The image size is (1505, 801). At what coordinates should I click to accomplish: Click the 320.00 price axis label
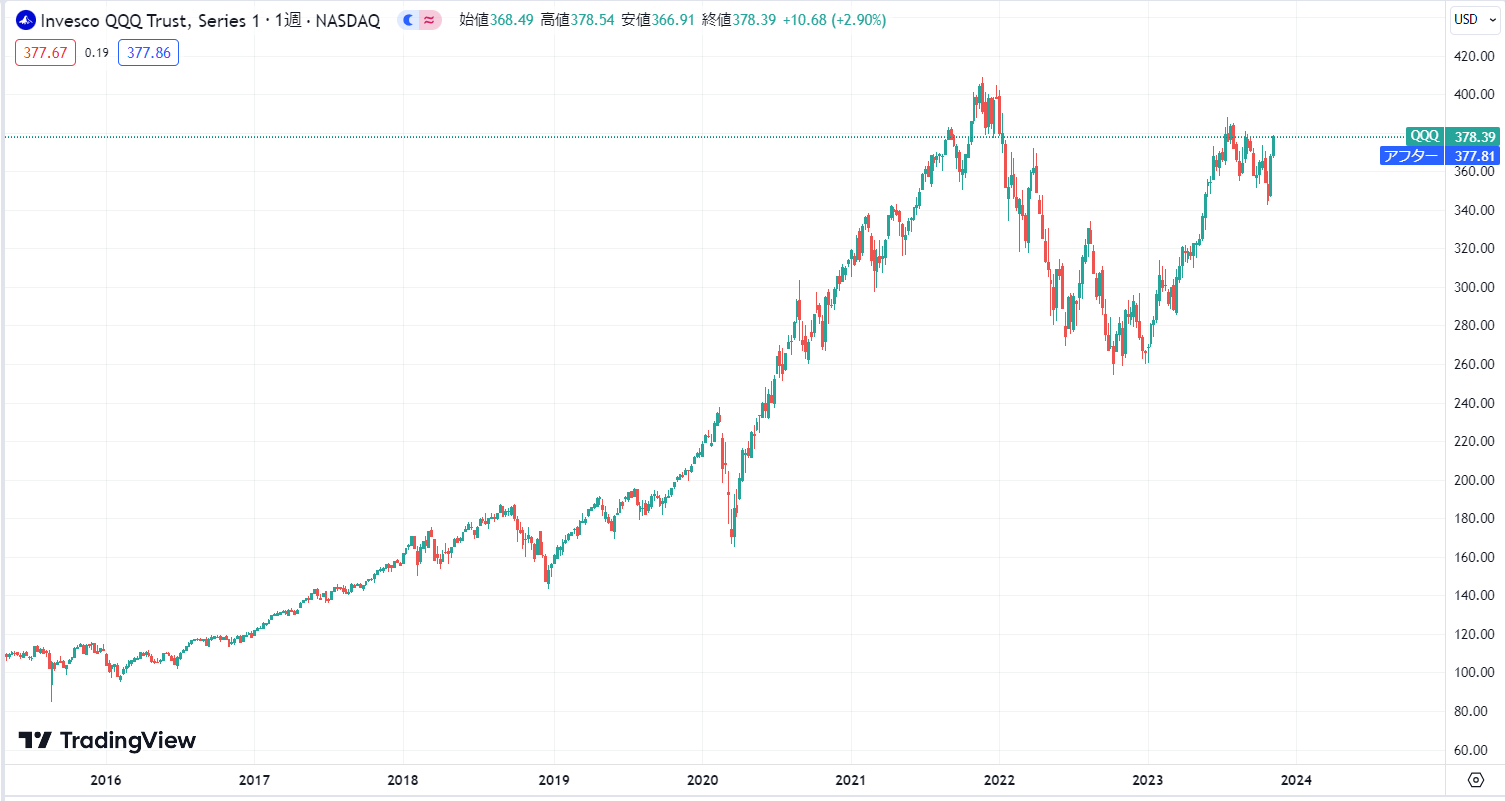coord(1475,249)
